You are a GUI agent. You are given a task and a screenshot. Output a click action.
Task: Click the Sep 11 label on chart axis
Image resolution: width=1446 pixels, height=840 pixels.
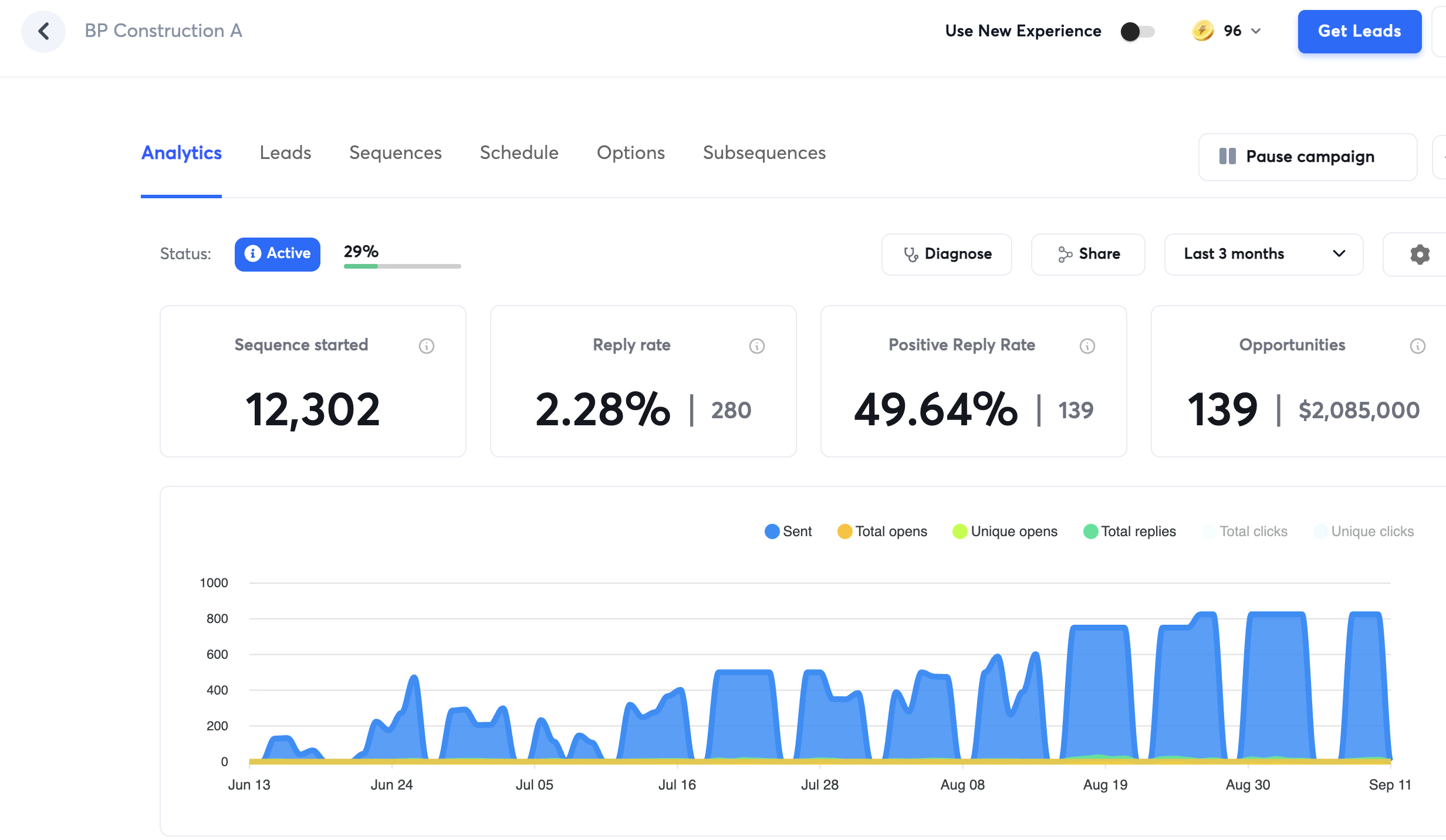pyautogui.click(x=1390, y=785)
